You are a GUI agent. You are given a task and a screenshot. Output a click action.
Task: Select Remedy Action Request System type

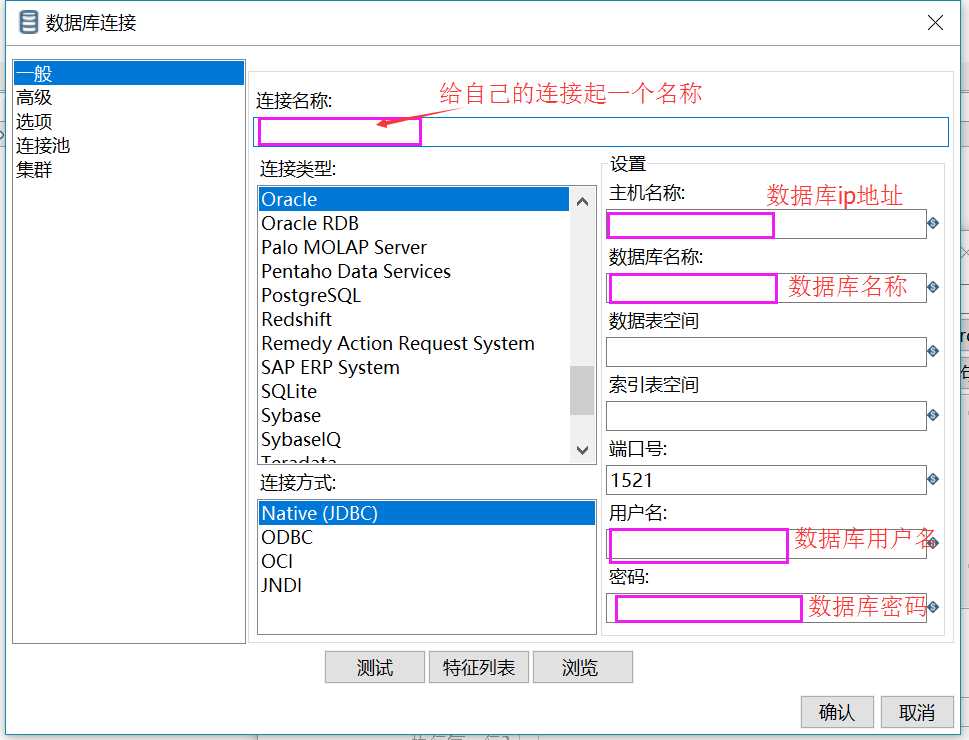pos(413,343)
